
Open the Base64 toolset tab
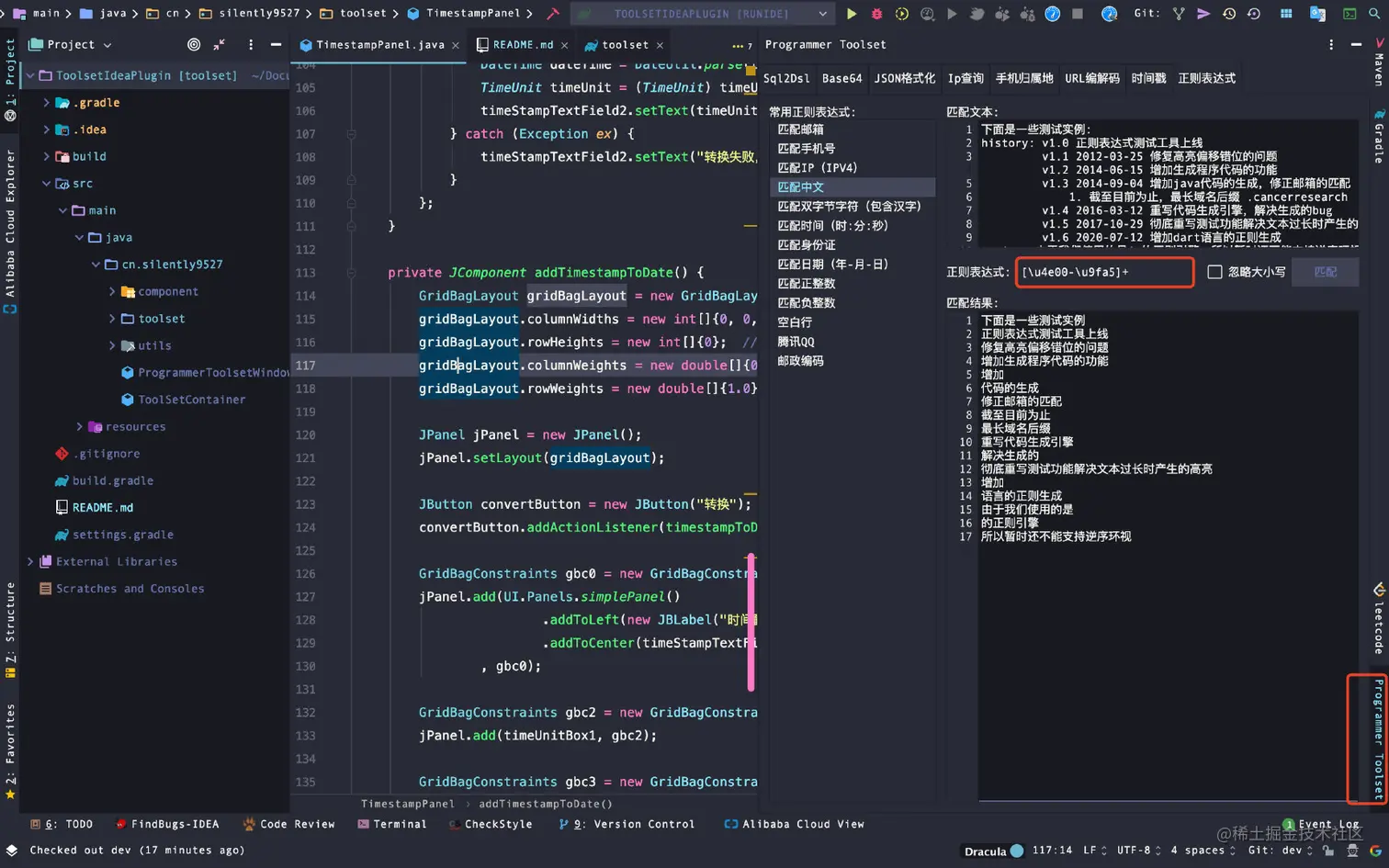pyautogui.click(x=841, y=79)
